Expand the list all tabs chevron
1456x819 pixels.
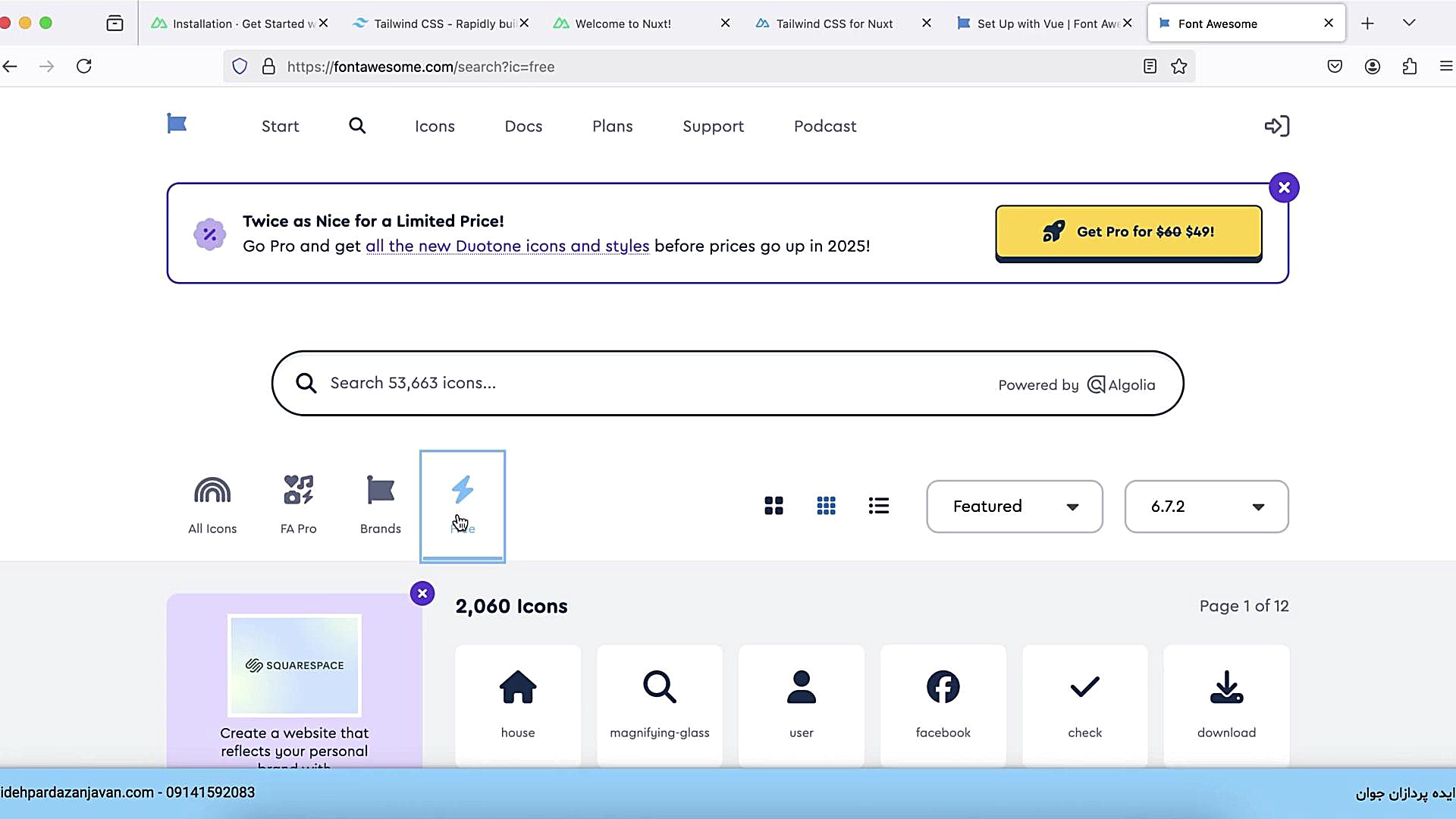tap(1409, 23)
